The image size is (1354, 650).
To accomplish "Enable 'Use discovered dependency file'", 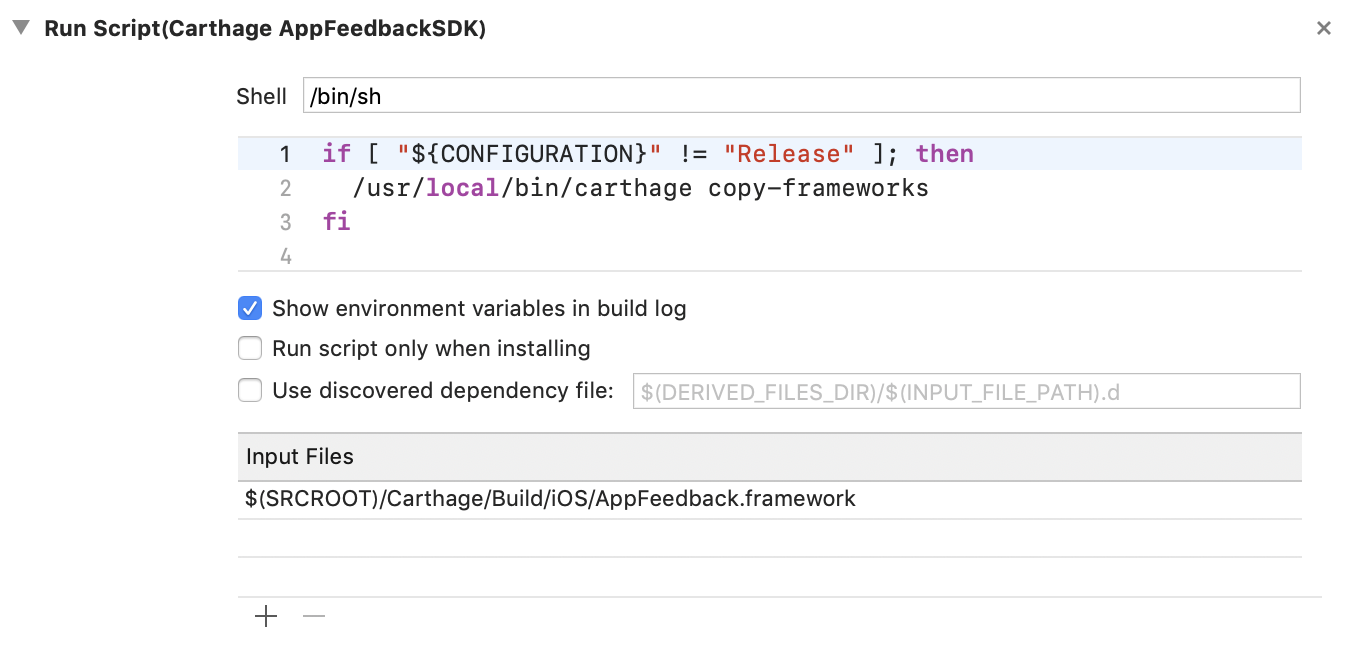I will tap(249, 390).
